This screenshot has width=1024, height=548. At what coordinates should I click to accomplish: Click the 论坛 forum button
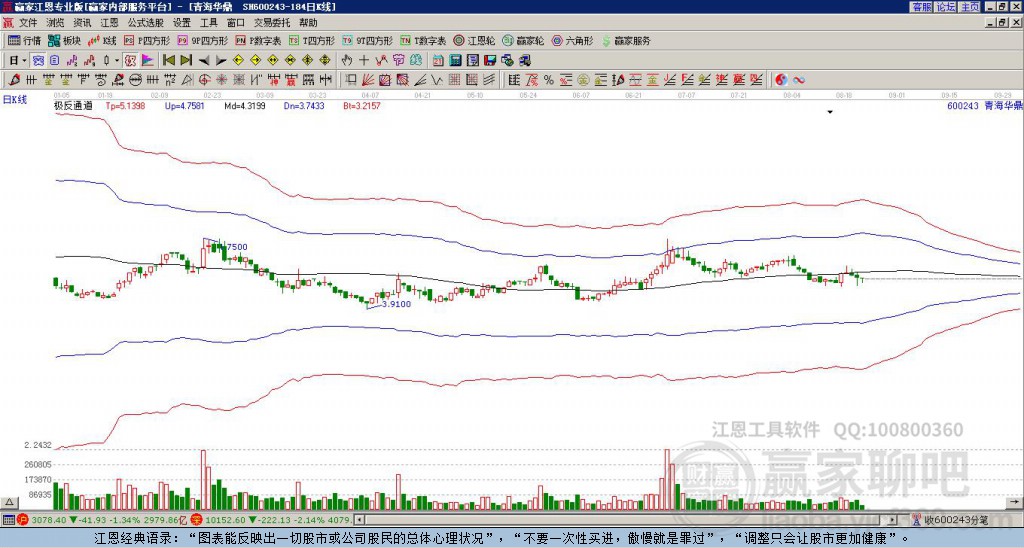(x=946, y=7)
